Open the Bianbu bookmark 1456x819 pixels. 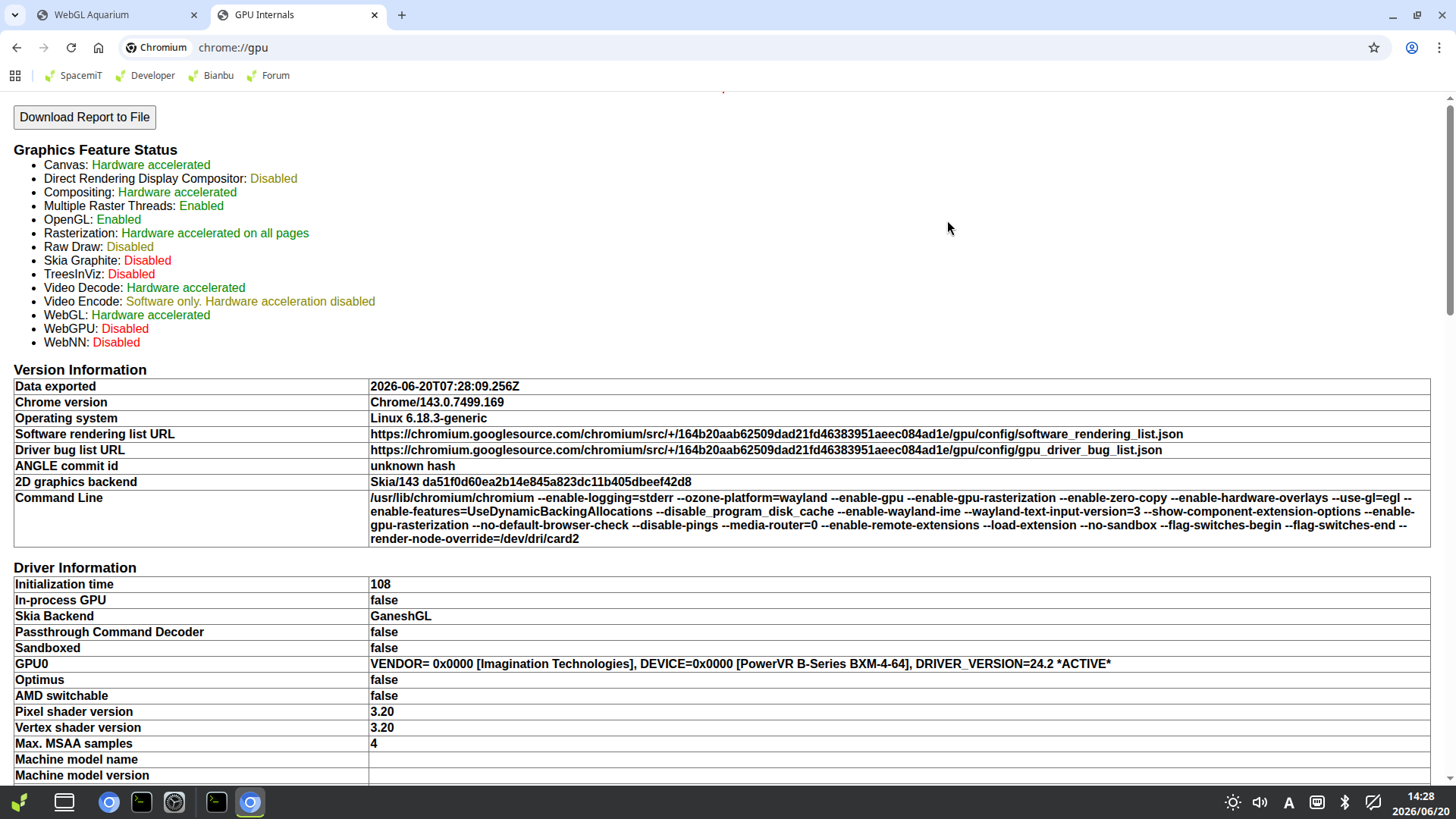point(211,76)
